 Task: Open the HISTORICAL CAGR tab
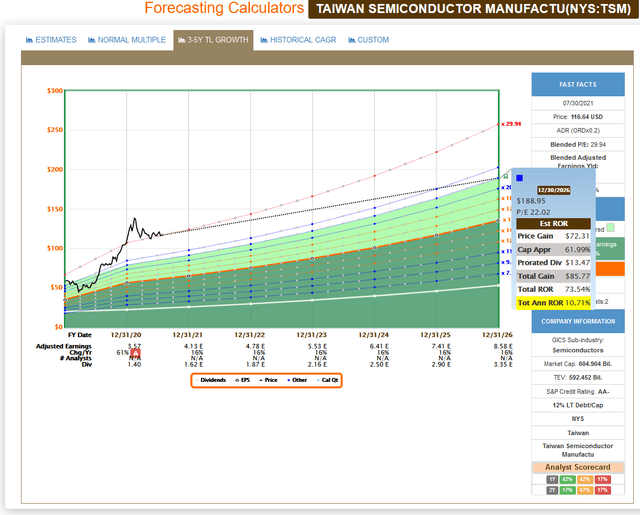pos(298,40)
